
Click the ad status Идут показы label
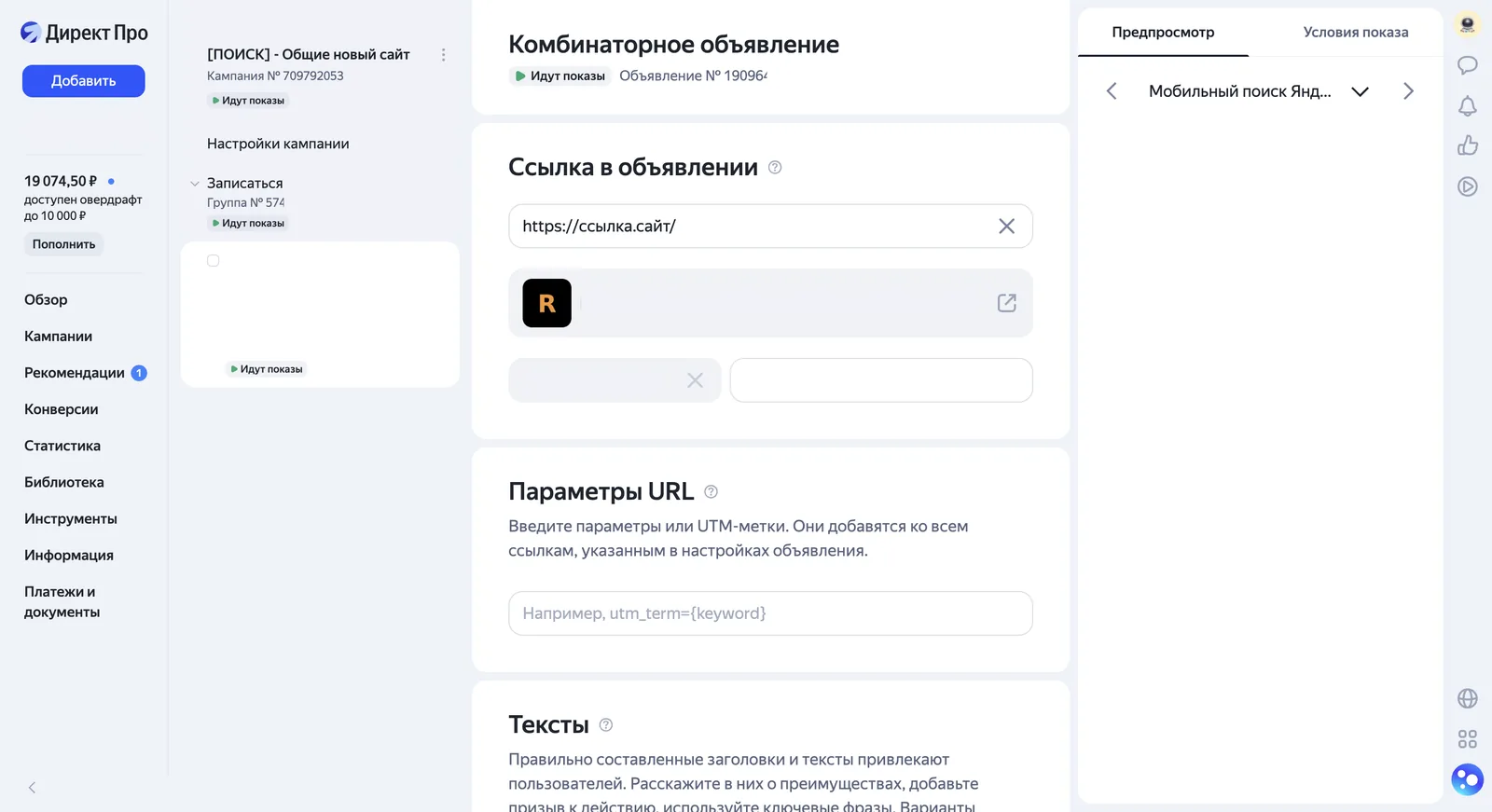[x=559, y=76]
